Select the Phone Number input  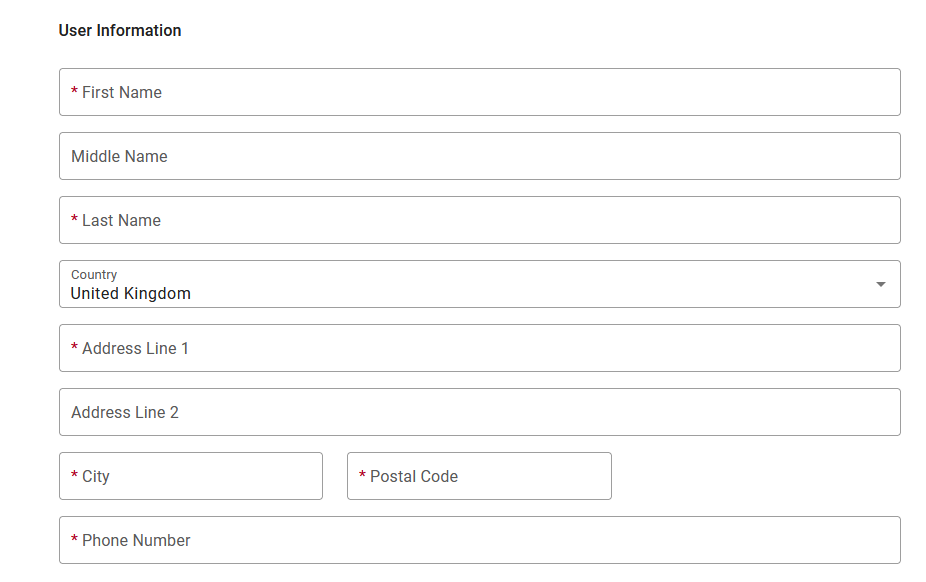click(x=480, y=540)
